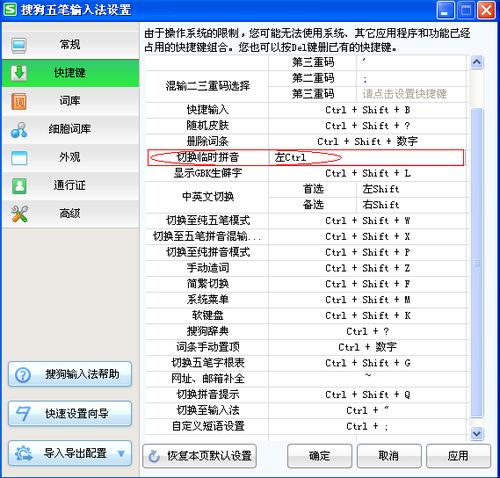Viewport: 500px width, 478px height.
Task: Click the question mark help icon
Action: [x=23, y=375]
